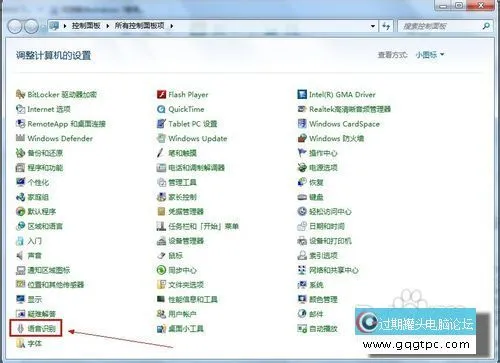The image size is (500, 363).
Task: Open 声音 settings
Action: [x=29, y=255]
